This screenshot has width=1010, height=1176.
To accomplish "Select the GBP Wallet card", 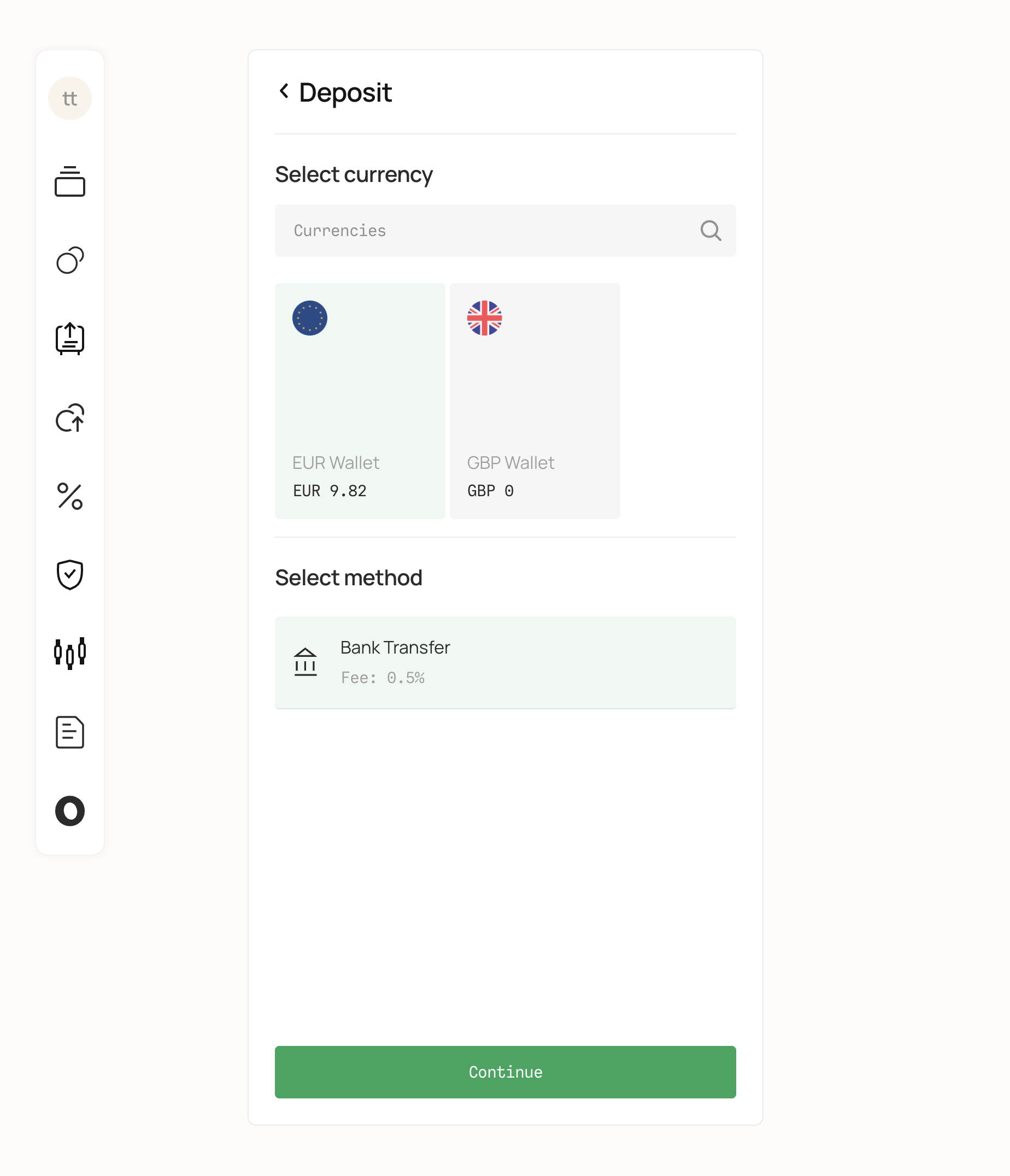I will tap(534, 401).
